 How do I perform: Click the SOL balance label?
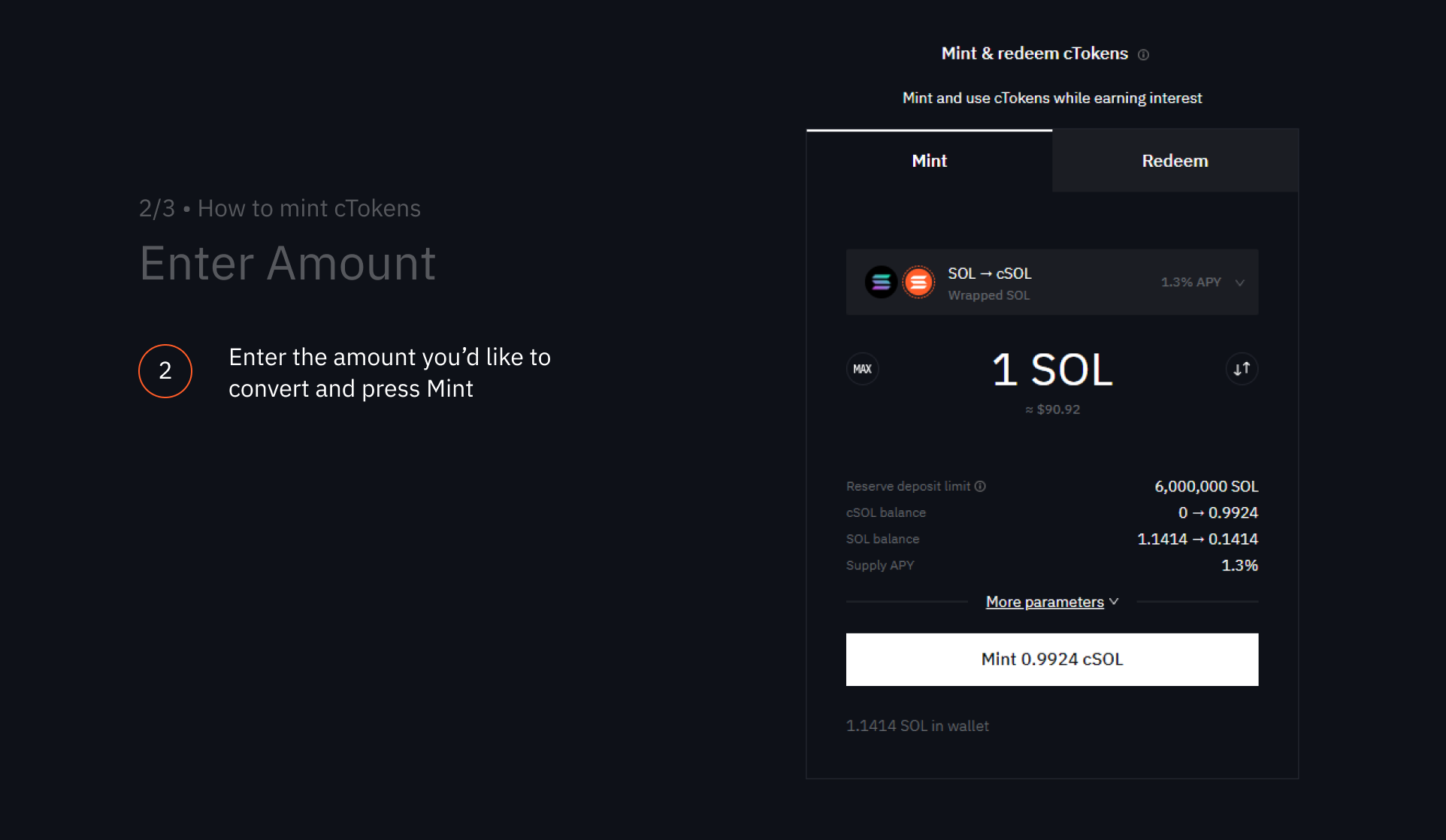click(882, 539)
